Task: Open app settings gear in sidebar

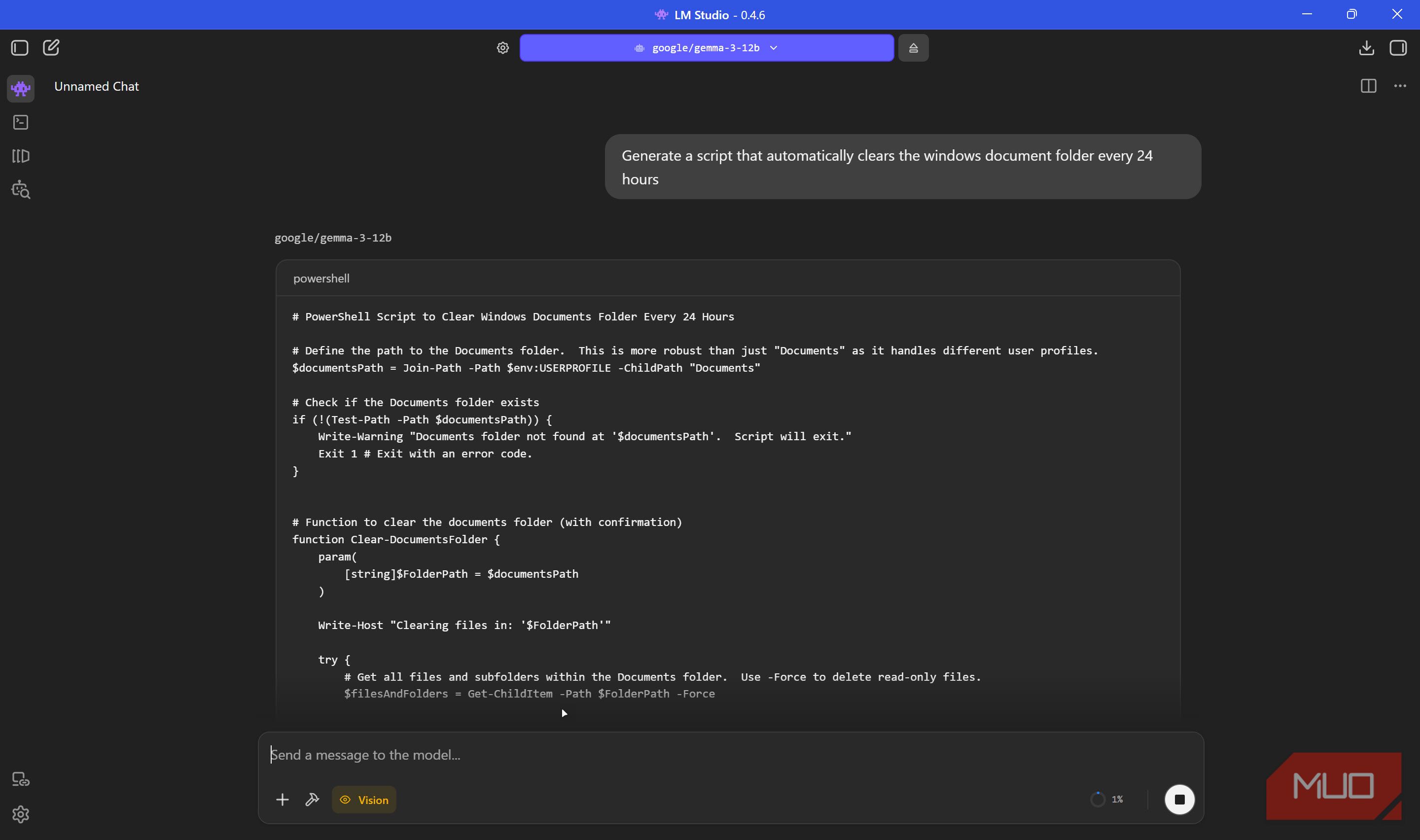Action: tap(21, 814)
